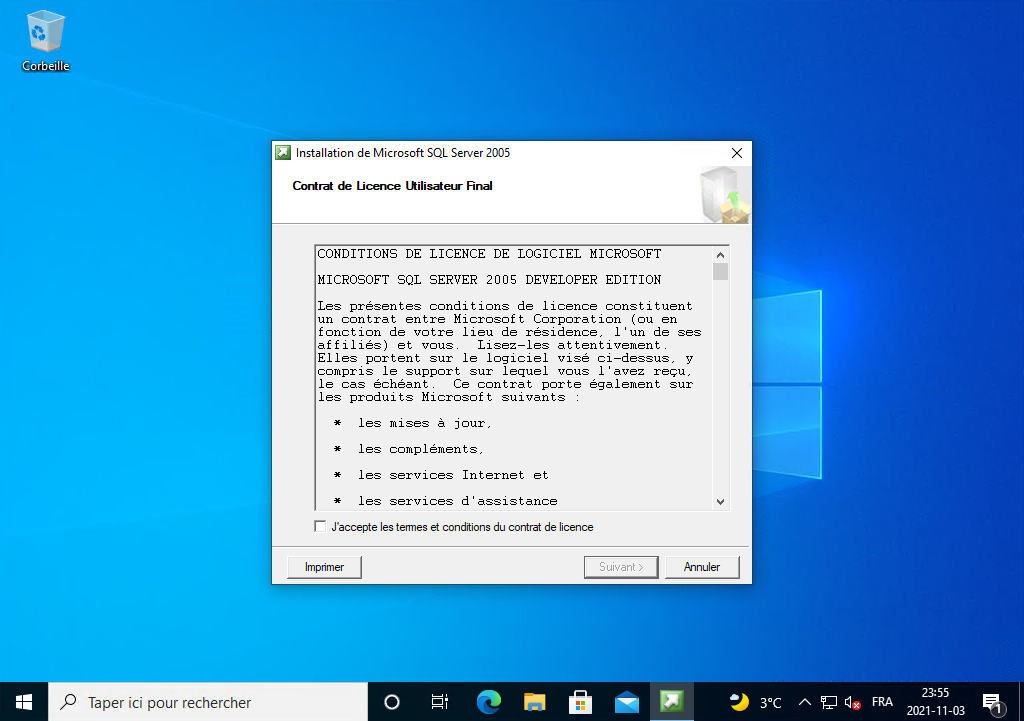Click the license text scrollbar thumb
Viewport: 1024px width, 721px height.
[x=720, y=272]
